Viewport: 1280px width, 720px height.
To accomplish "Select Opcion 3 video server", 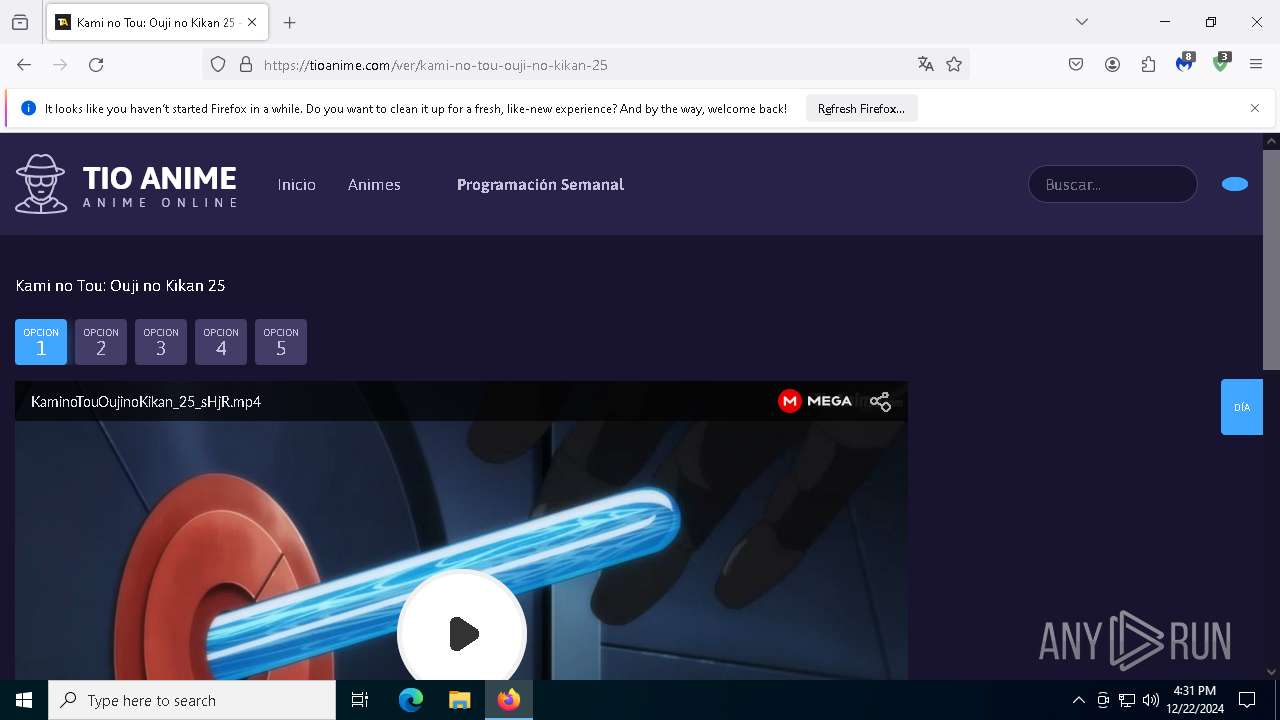I will tap(161, 342).
